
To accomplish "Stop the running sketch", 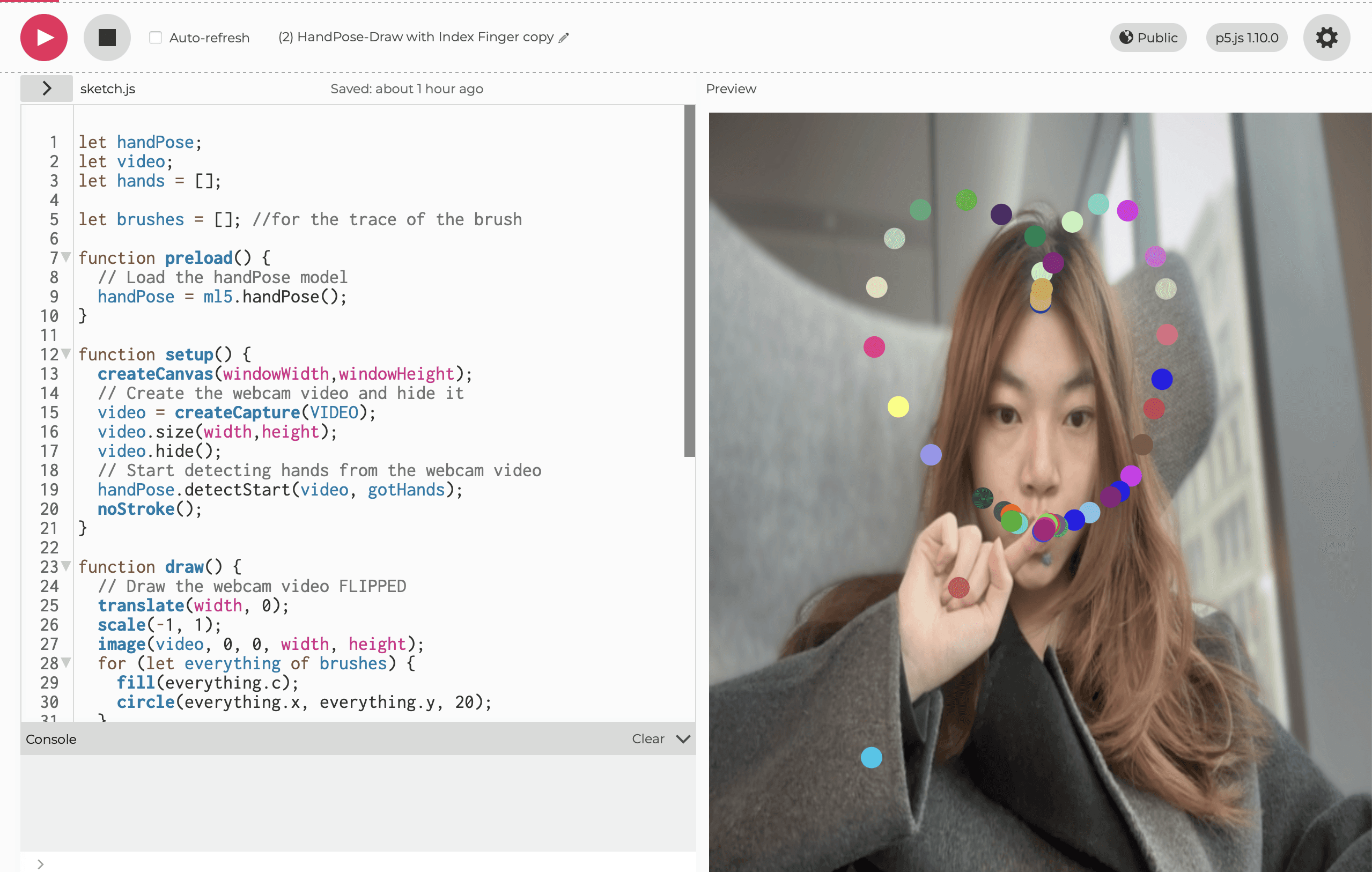I will click(x=107, y=38).
